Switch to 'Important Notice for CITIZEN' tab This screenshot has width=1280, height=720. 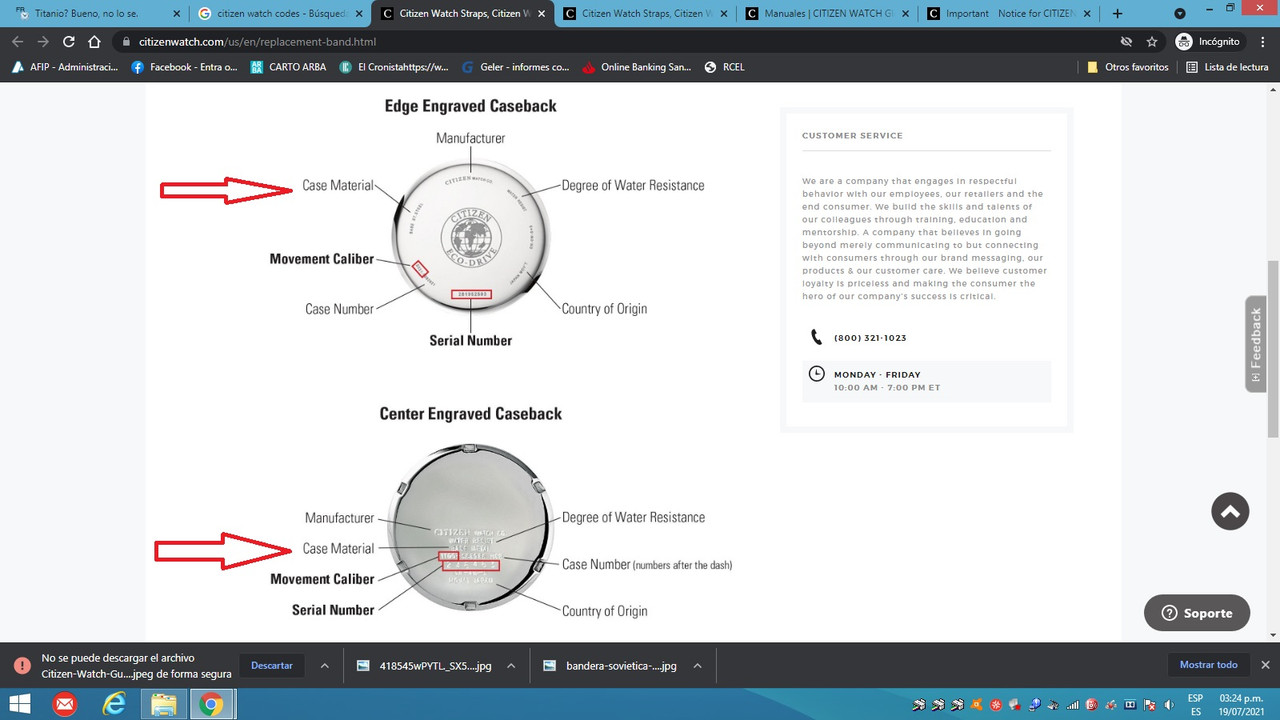[1008, 14]
